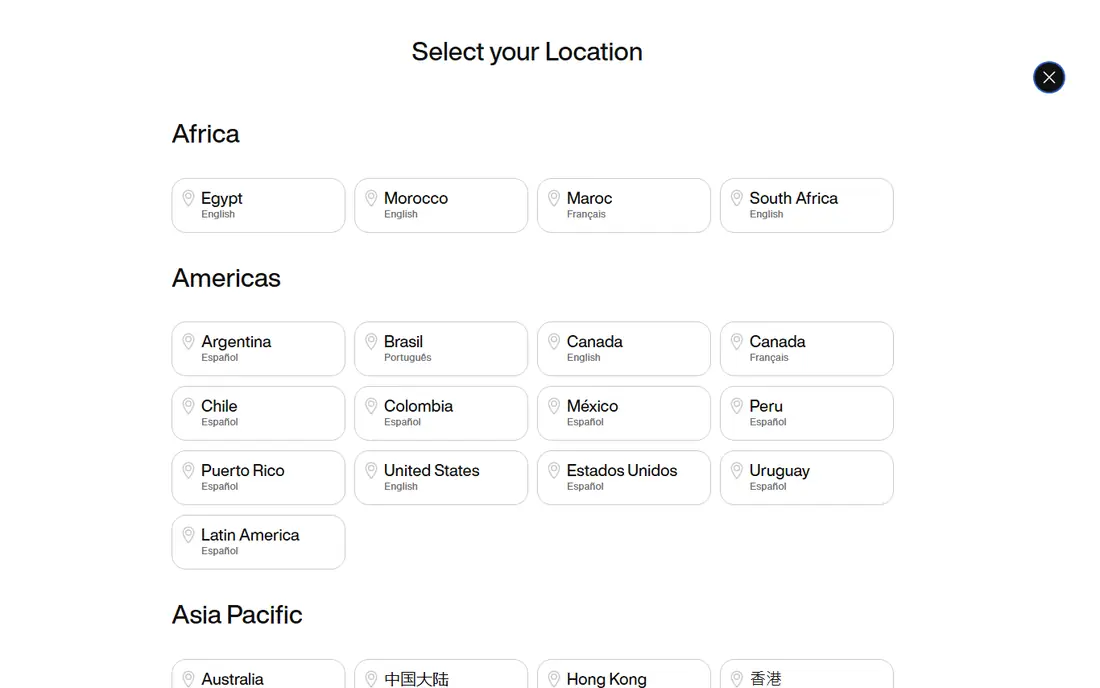The height and width of the screenshot is (688, 1100).
Task: Click the pin icon beside Egypt
Action: pyautogui.click(x=188, y=198)
